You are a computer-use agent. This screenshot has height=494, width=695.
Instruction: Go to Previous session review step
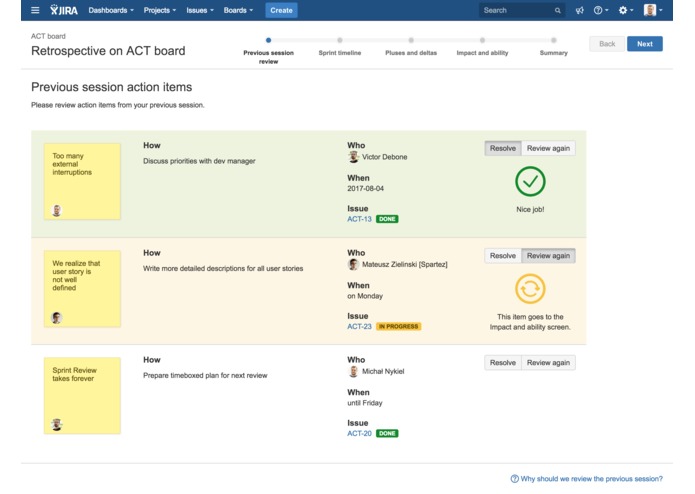pos(268,51)
